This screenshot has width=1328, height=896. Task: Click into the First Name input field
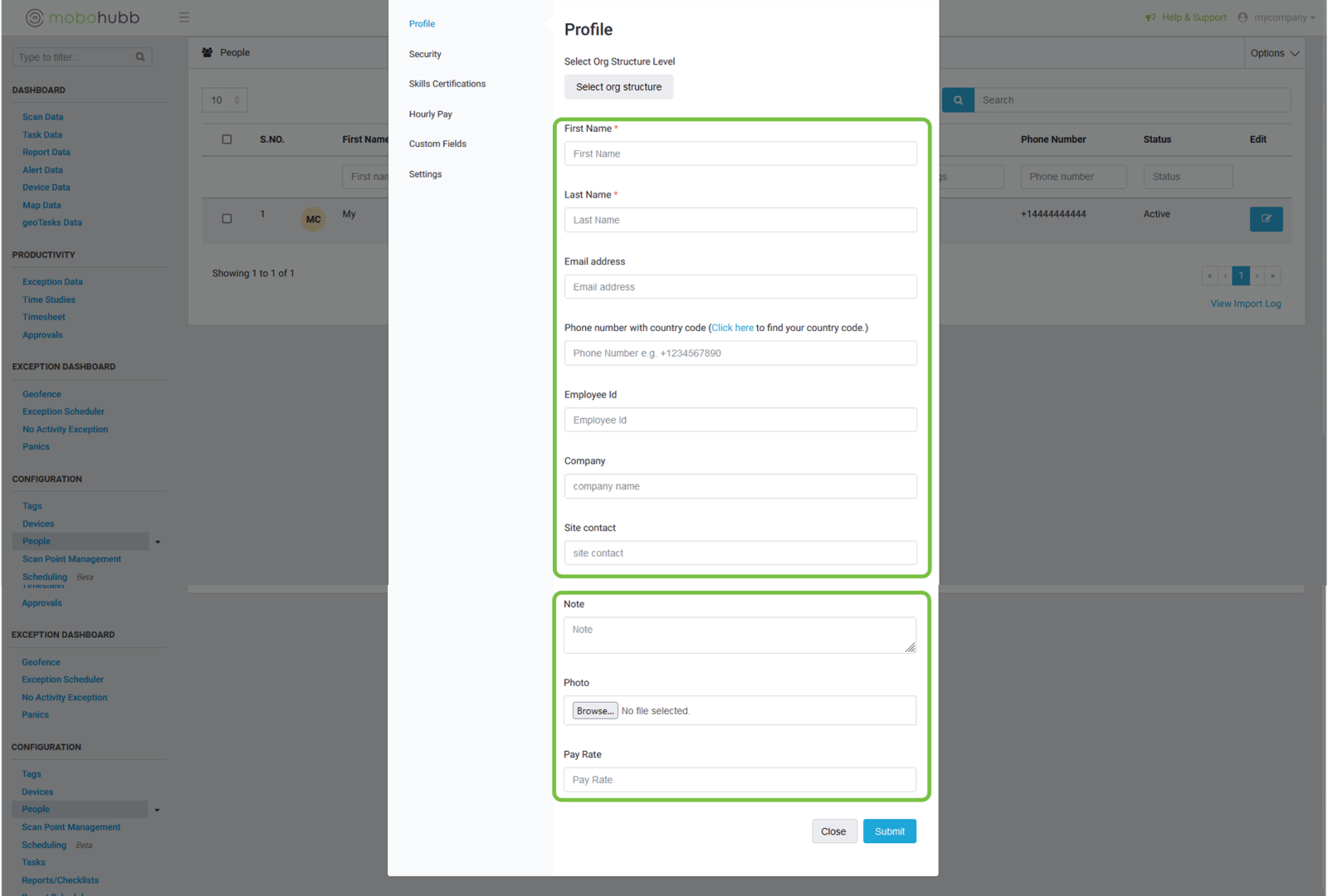pos(740,153)
